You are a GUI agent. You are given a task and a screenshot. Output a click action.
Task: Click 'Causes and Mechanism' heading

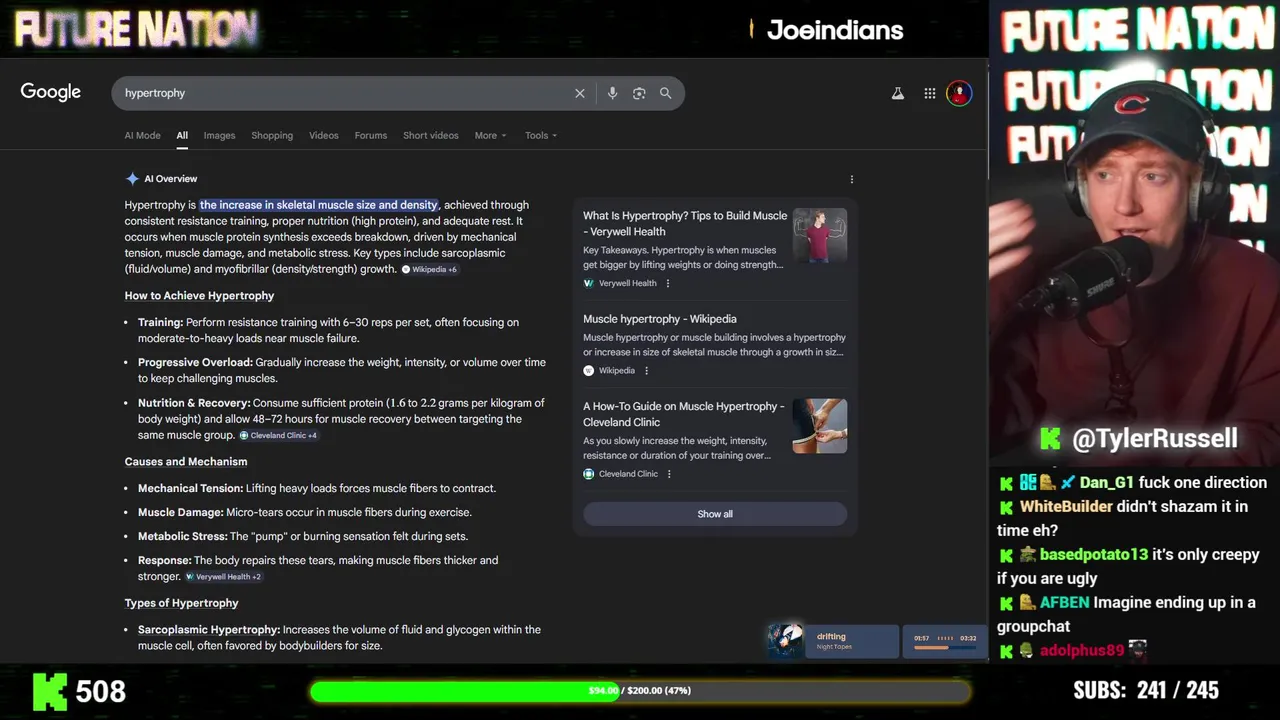click(x=186, y=462)
